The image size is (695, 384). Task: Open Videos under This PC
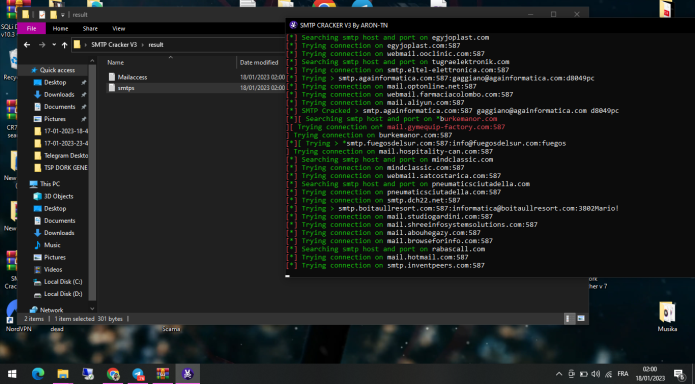(53, 270)
